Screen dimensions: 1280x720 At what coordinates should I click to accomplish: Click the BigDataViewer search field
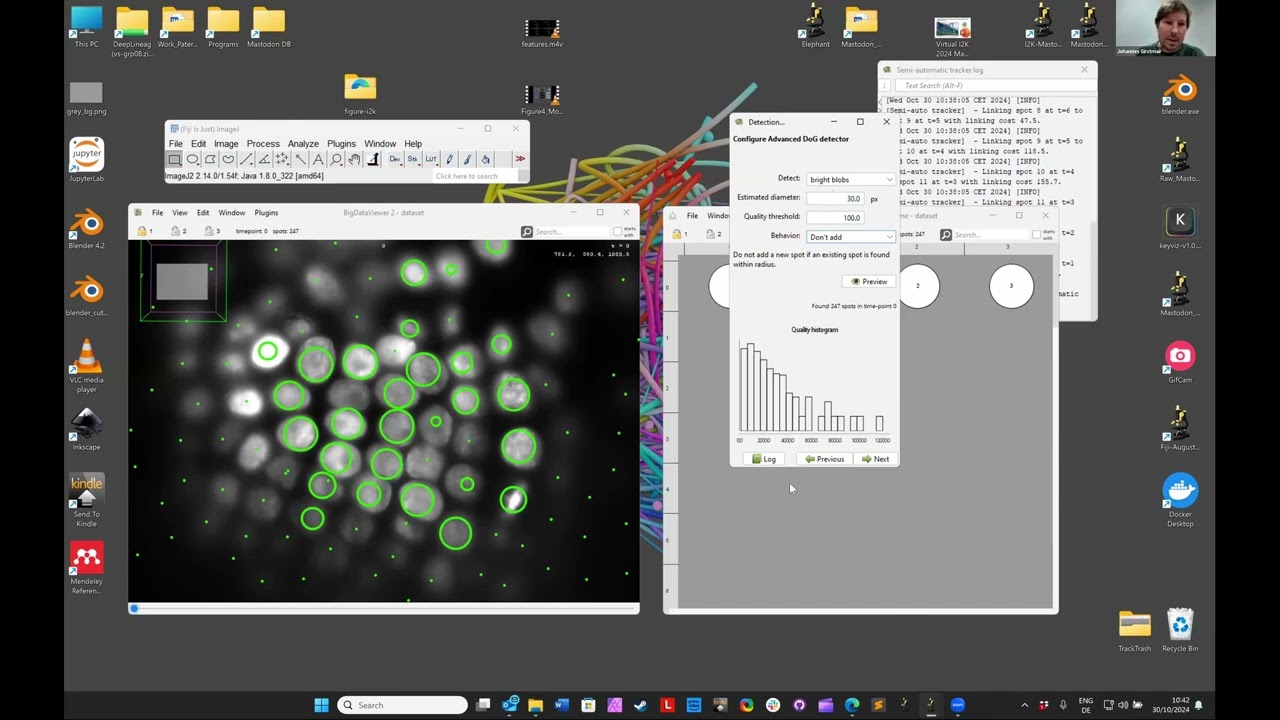click(x=572, y=231)
